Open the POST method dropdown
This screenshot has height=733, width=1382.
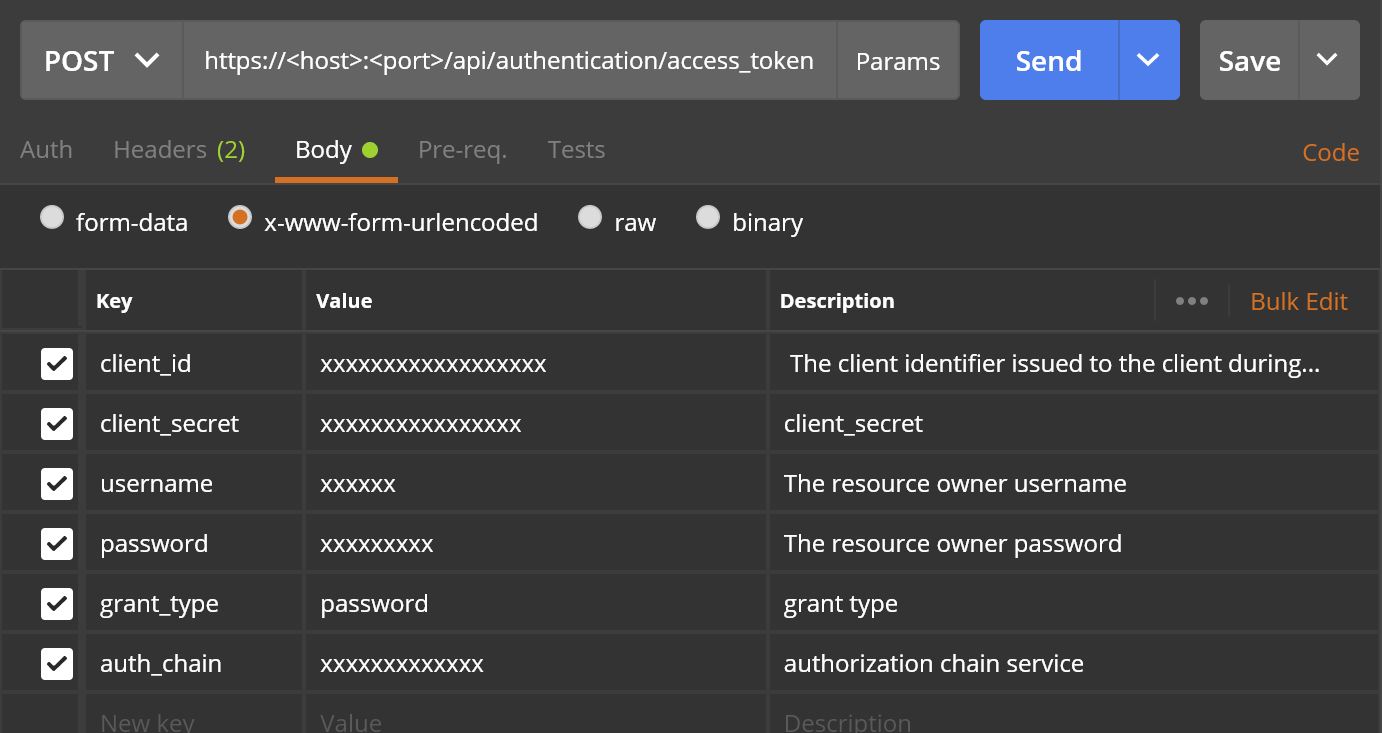(101, 60)
